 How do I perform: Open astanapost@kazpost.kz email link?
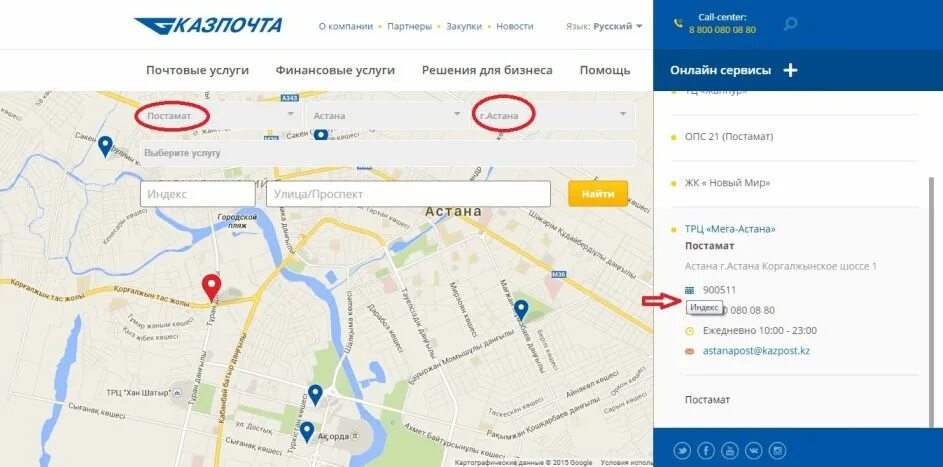point(756,350)
